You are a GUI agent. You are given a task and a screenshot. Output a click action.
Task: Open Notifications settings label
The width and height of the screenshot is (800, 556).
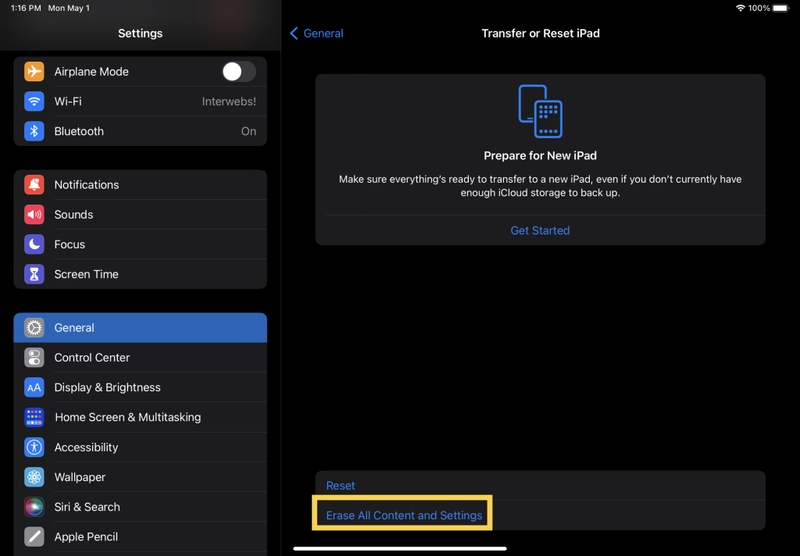point(87,185)
